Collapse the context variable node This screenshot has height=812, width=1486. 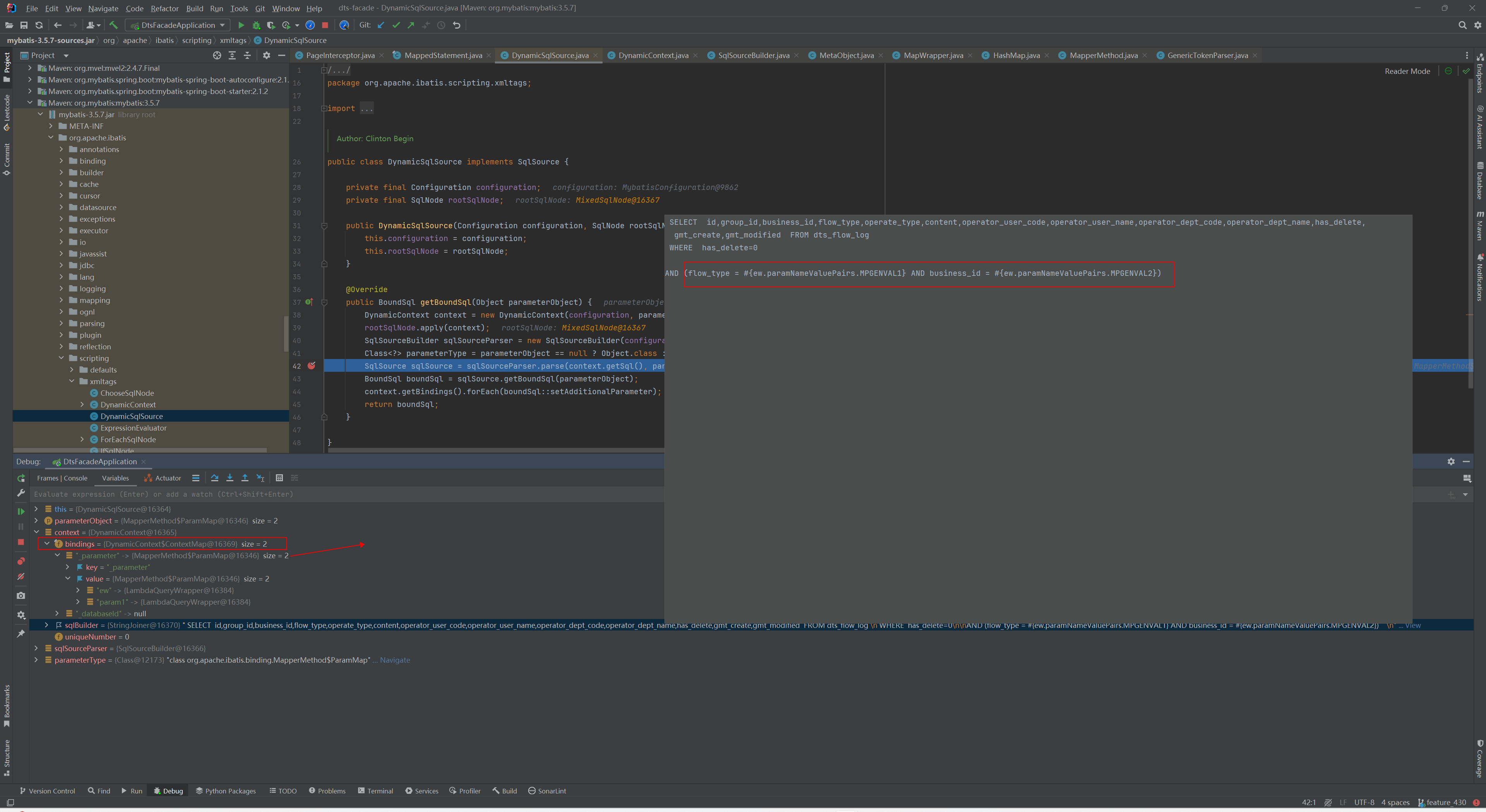tap(36, 532)
